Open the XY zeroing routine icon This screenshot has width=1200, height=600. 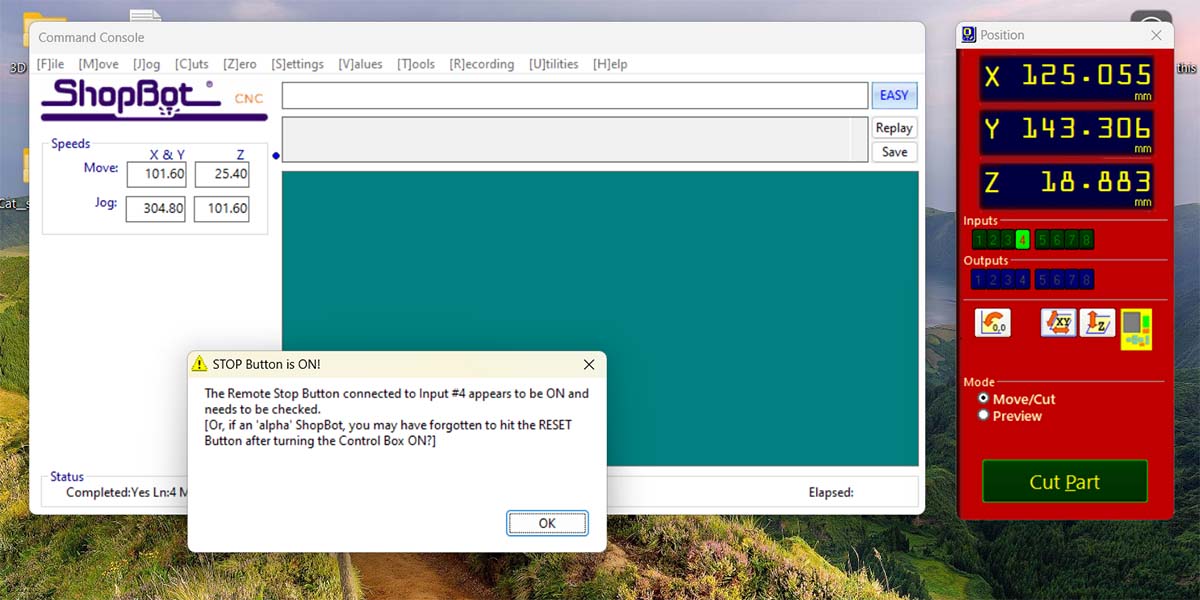[x=1059, y=322]
